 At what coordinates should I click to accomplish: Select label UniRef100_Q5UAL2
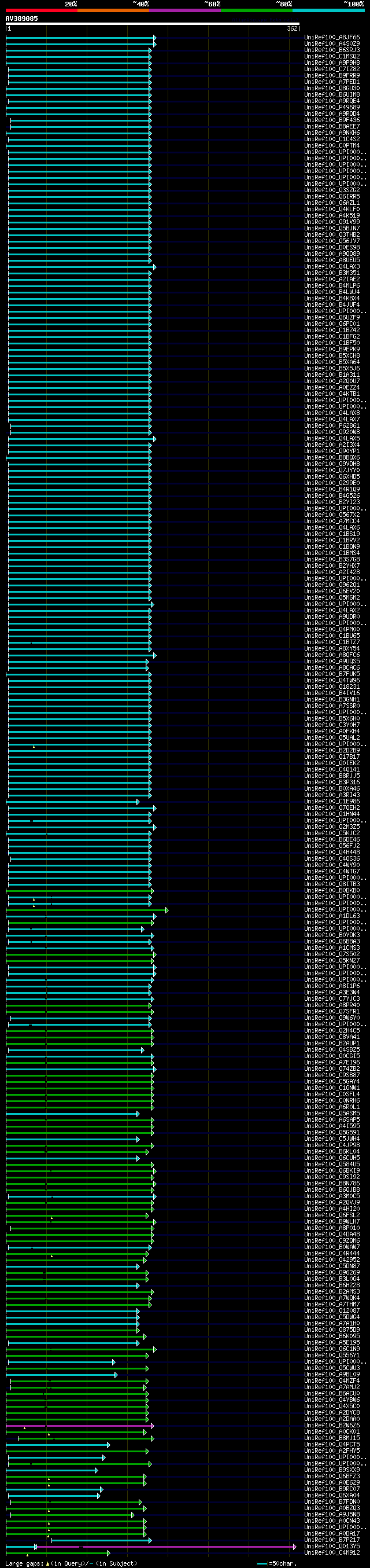pyautogui.click(x=332, y=737)
